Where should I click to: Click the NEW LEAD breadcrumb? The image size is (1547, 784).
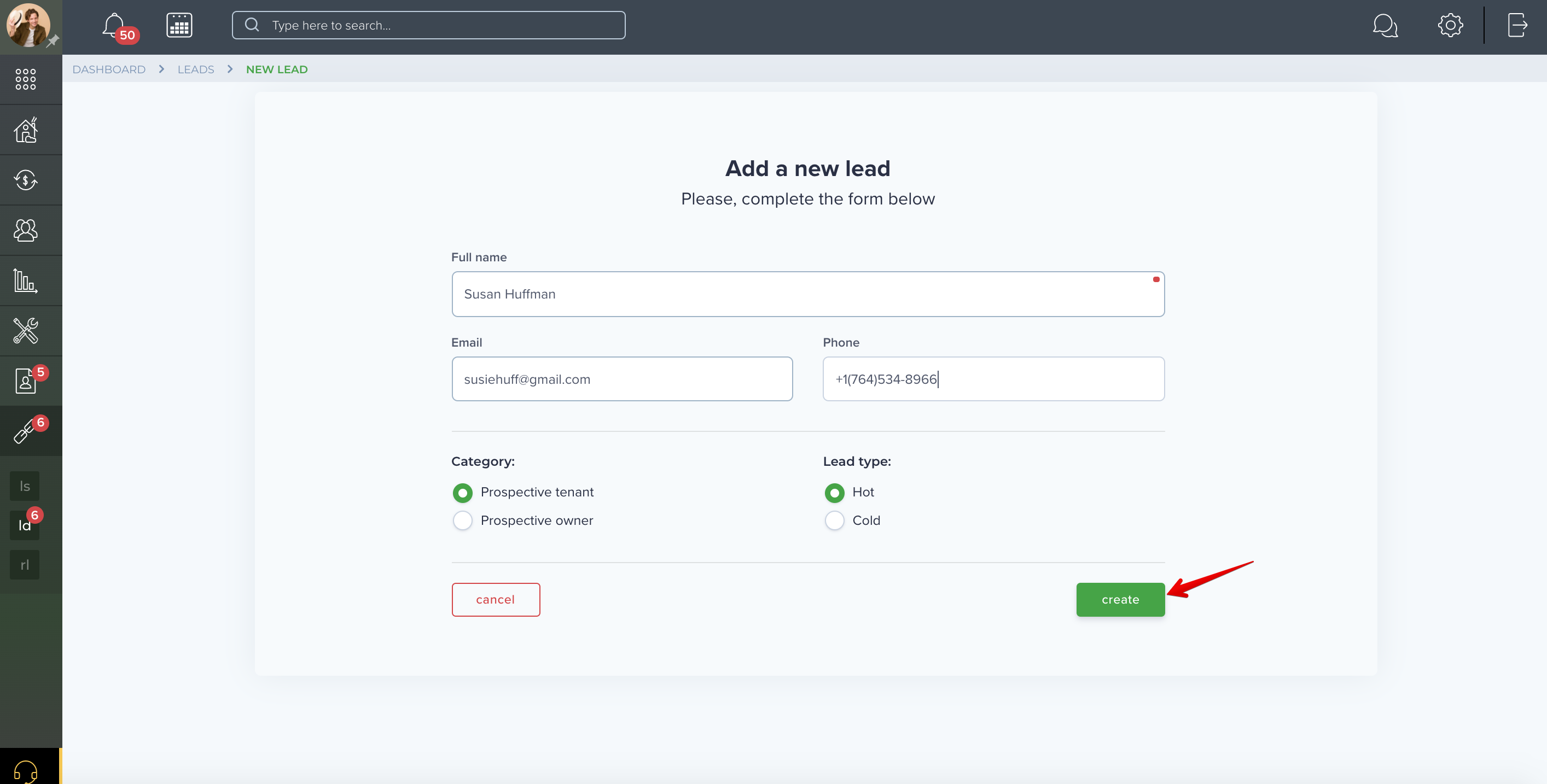coord(277,69)
